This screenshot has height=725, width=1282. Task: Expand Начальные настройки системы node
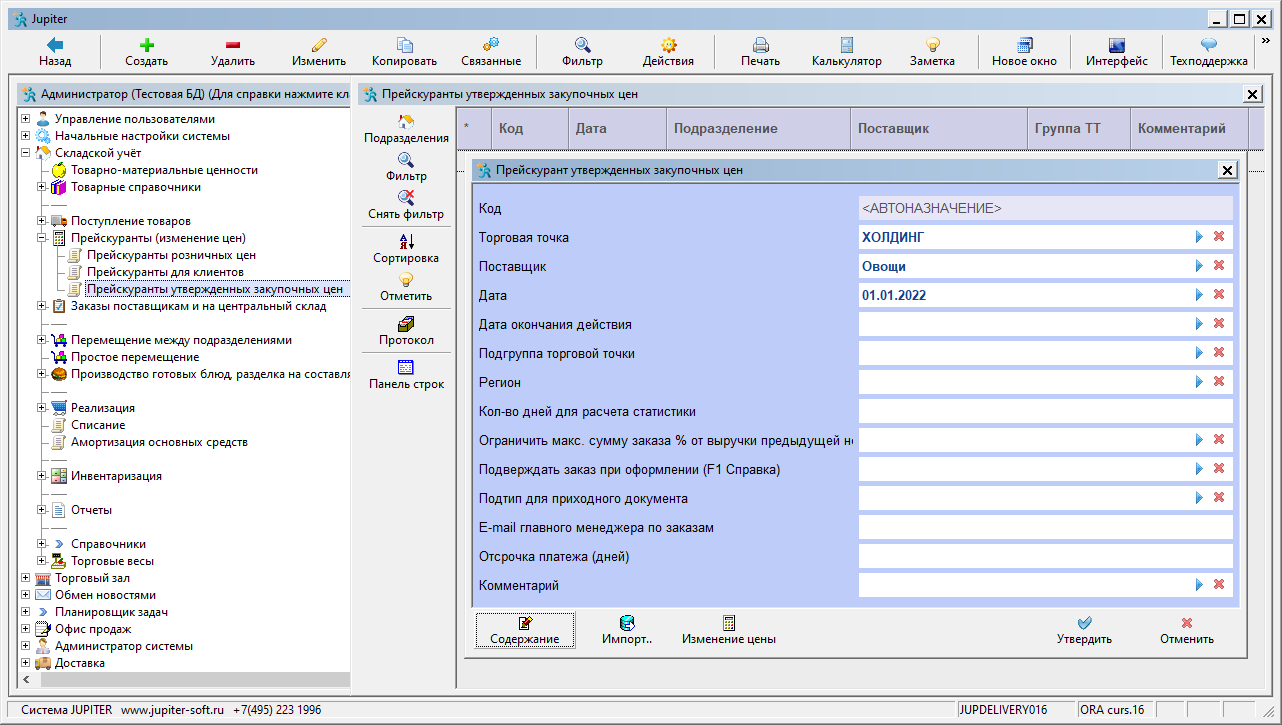pyautogui.click(x=26, y=136)
